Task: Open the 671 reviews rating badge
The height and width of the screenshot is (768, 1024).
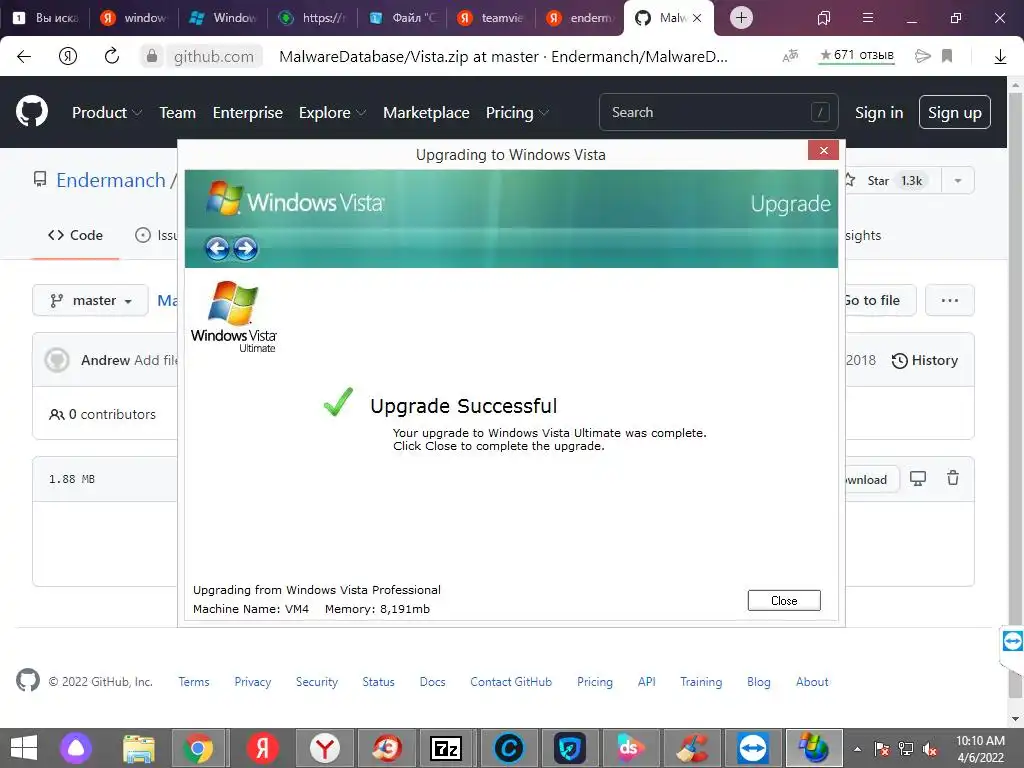Action: click(x=856, y=56)
